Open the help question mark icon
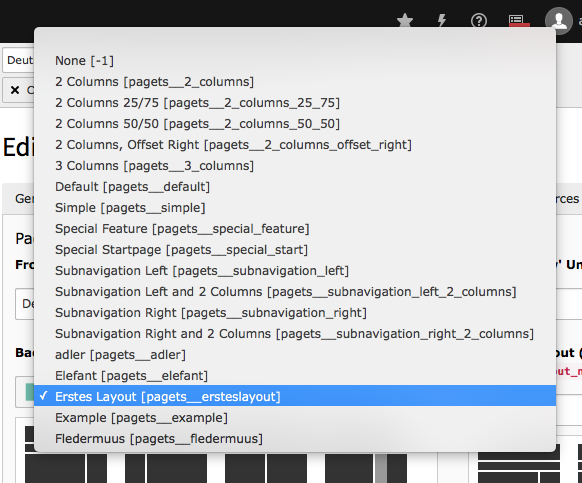 click(479, 20)
